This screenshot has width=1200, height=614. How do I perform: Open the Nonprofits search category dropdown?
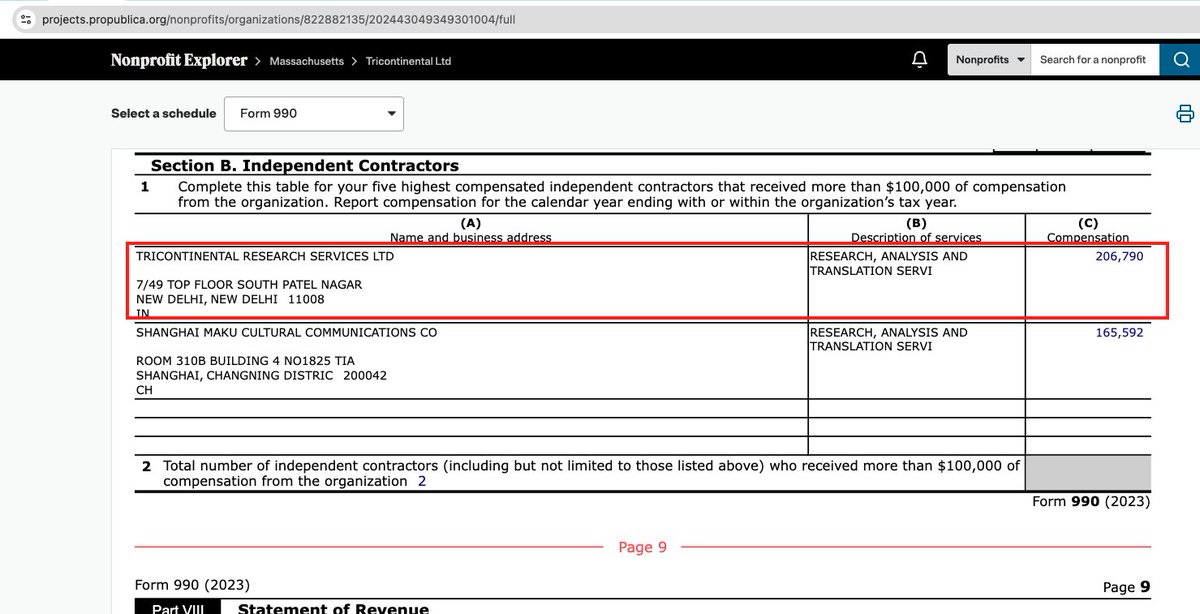pyautogui.click(x=989, y=60)
